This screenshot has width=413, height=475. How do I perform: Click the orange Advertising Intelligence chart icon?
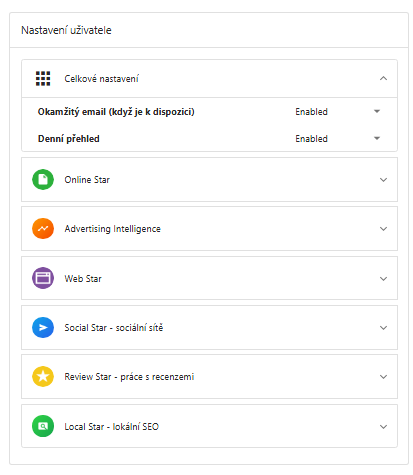pos(43,229)
